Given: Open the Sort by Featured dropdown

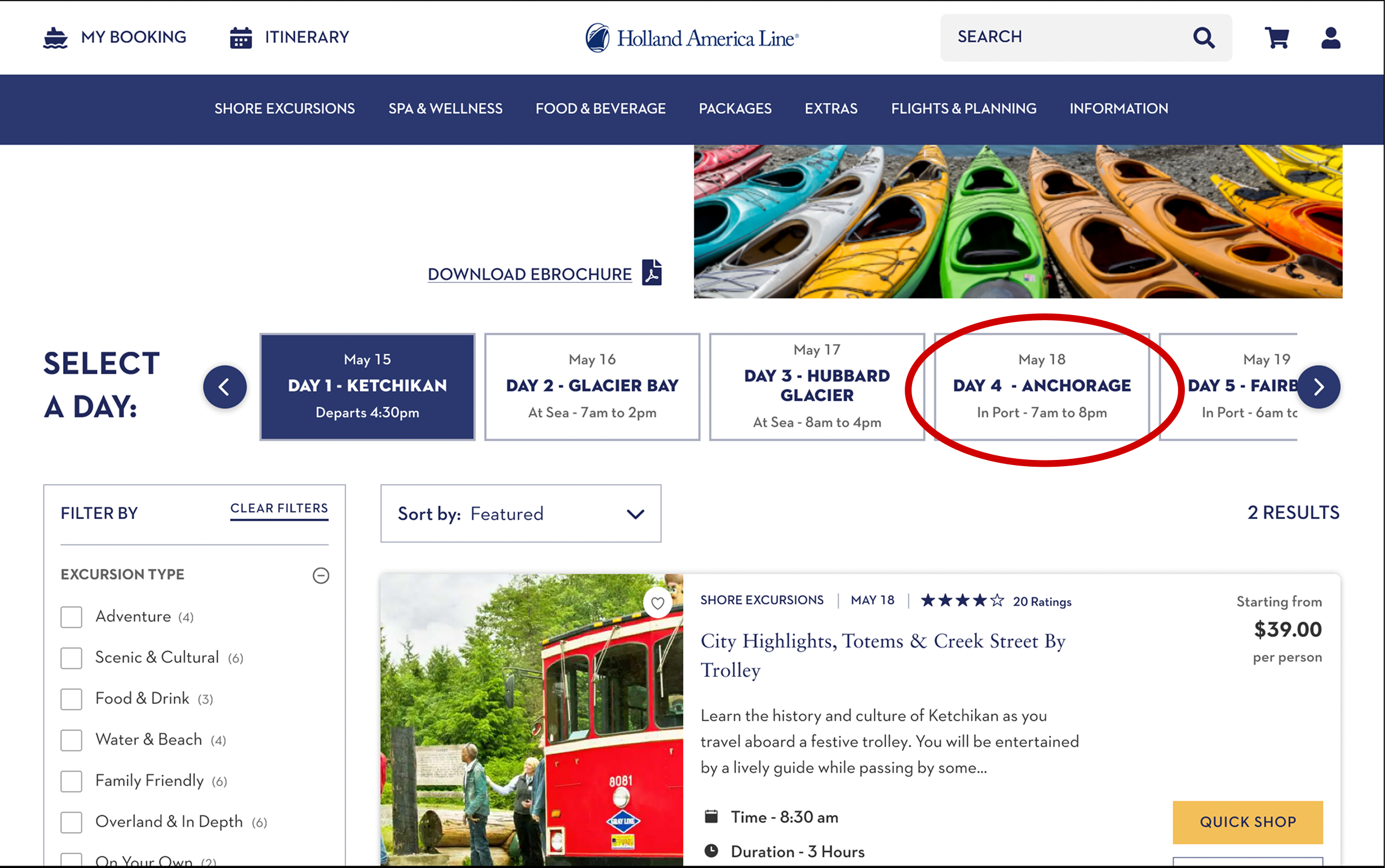Looking at the screenshot, I should pyautogui.click(x=520, y=514).
